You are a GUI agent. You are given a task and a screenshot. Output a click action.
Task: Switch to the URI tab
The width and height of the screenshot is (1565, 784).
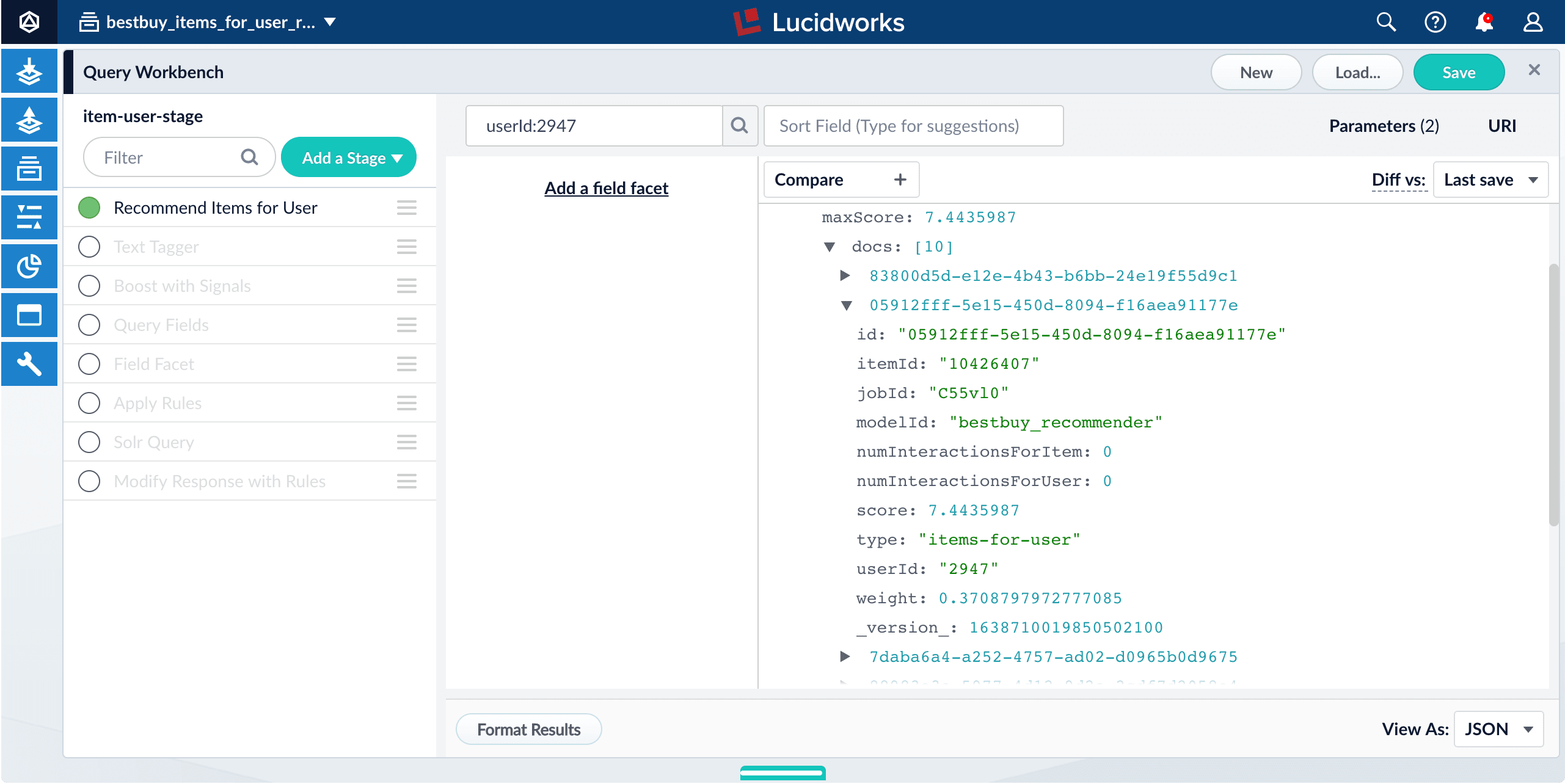pos(1502,126)
